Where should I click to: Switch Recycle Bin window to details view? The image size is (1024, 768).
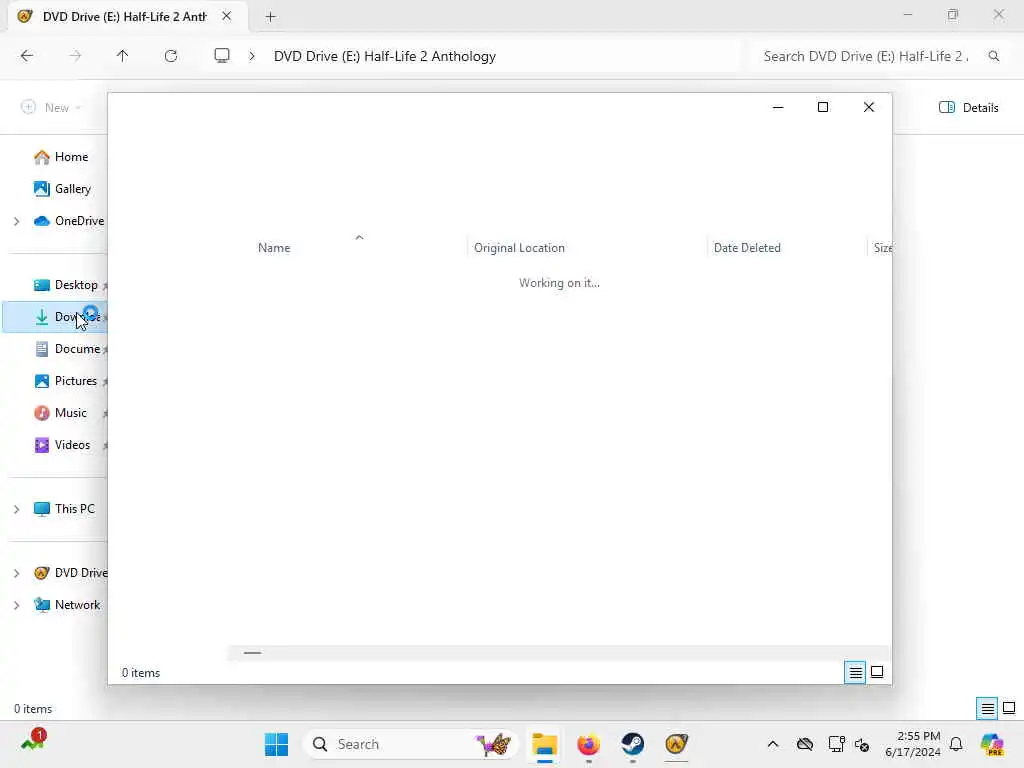(x=855, y=672)
